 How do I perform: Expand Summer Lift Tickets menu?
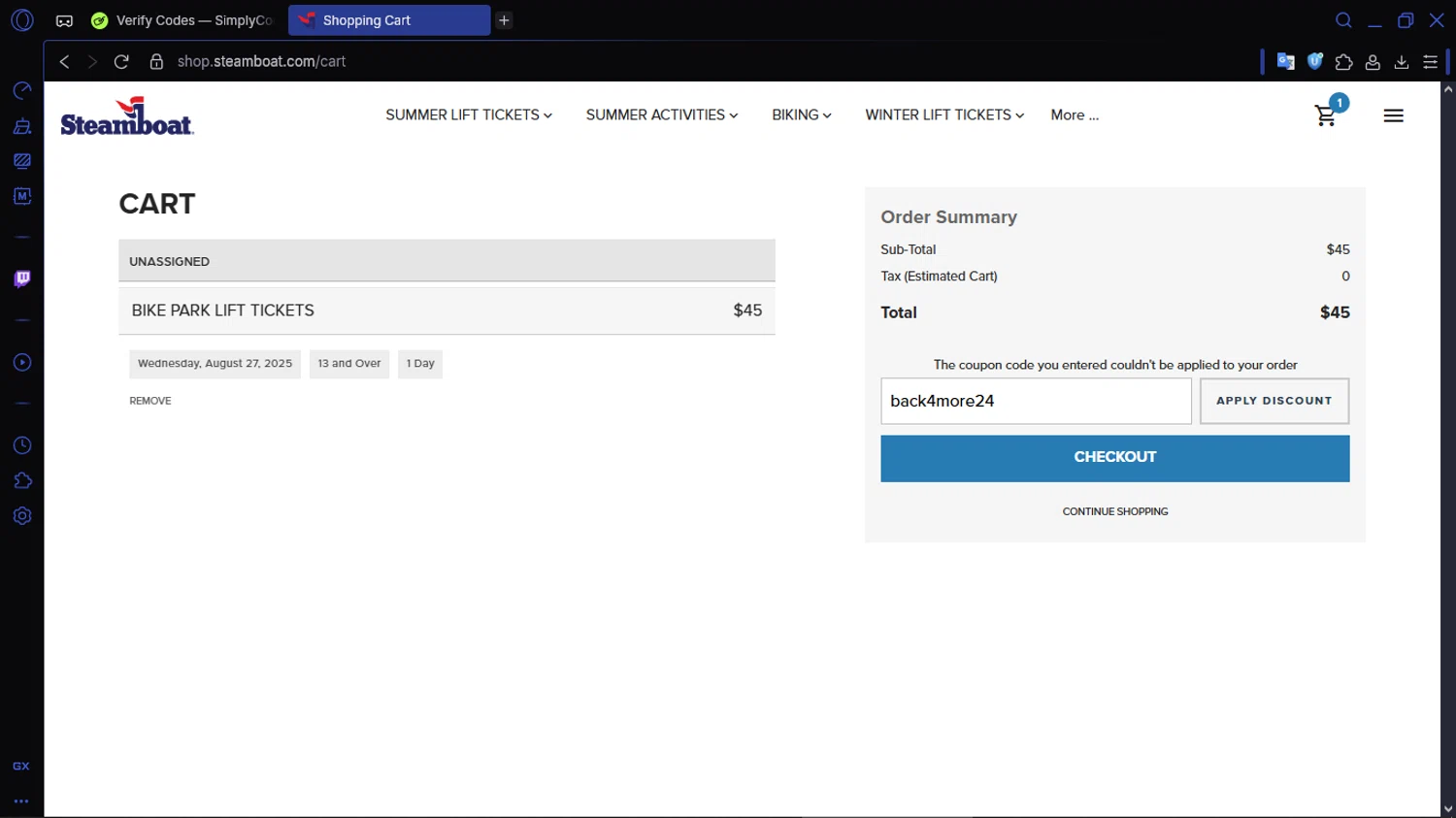(469, 115)
